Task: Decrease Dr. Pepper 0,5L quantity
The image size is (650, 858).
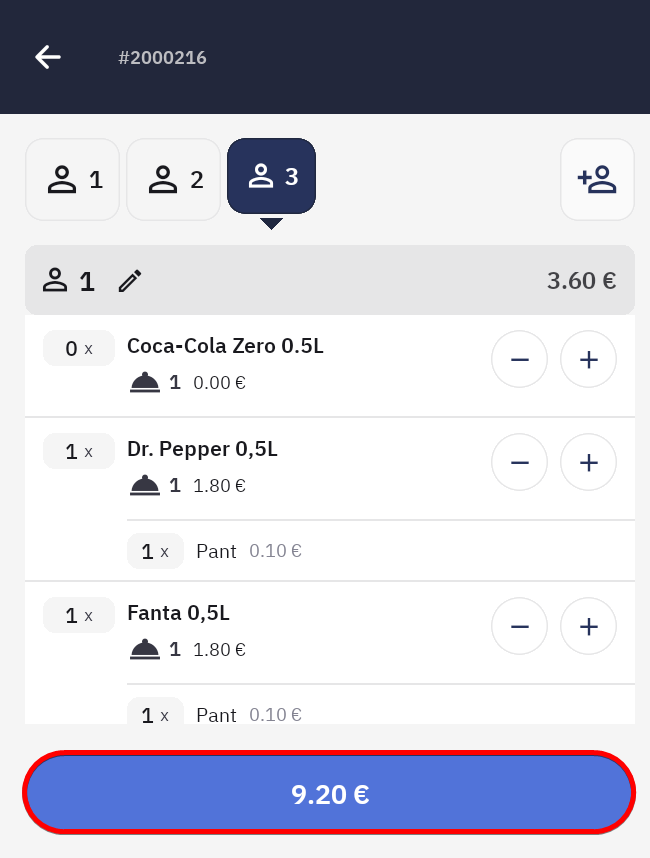Action: tap(519, 462)
